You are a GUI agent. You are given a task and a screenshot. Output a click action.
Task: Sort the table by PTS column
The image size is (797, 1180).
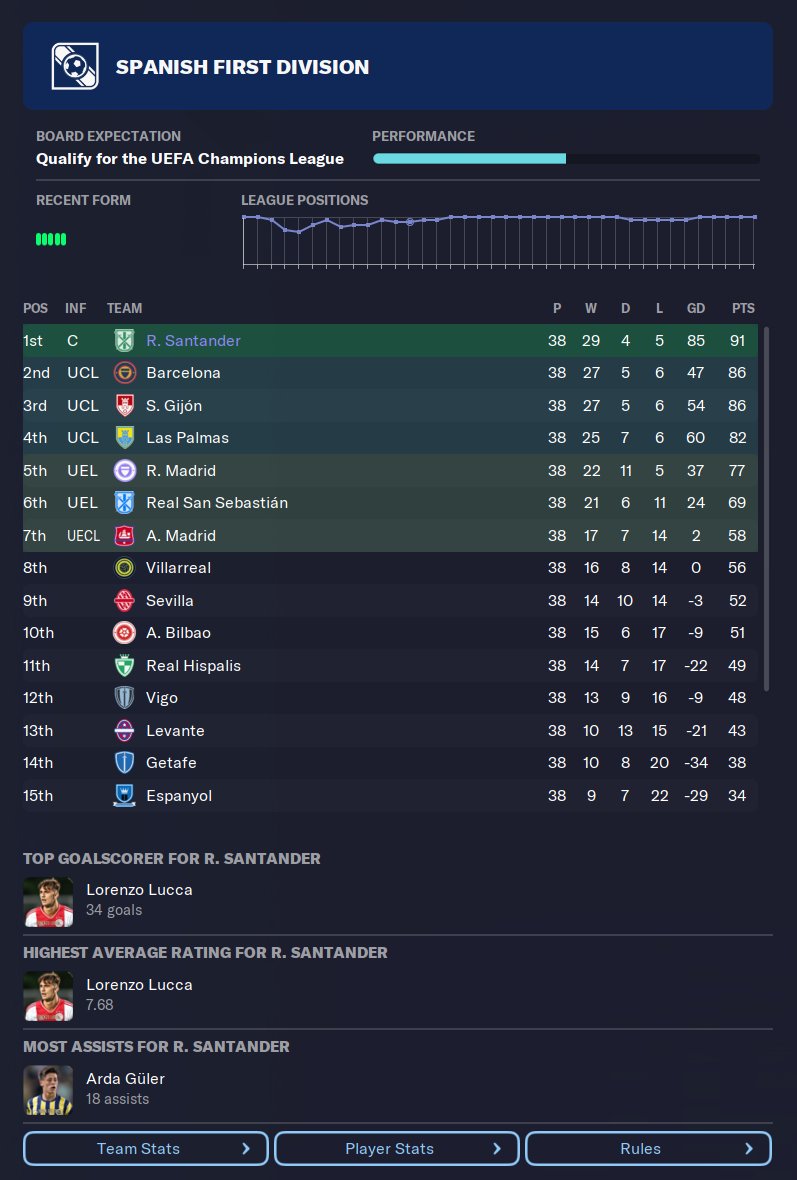click(743, 308)
